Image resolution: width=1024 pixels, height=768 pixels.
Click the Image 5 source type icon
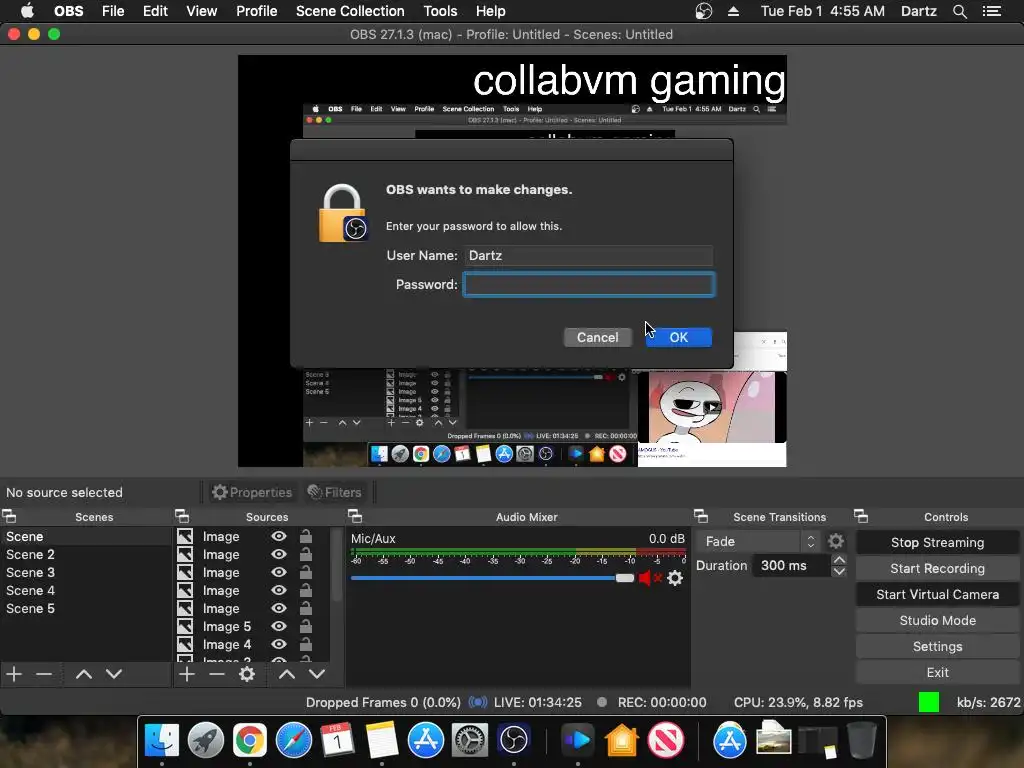pos(185,626)
